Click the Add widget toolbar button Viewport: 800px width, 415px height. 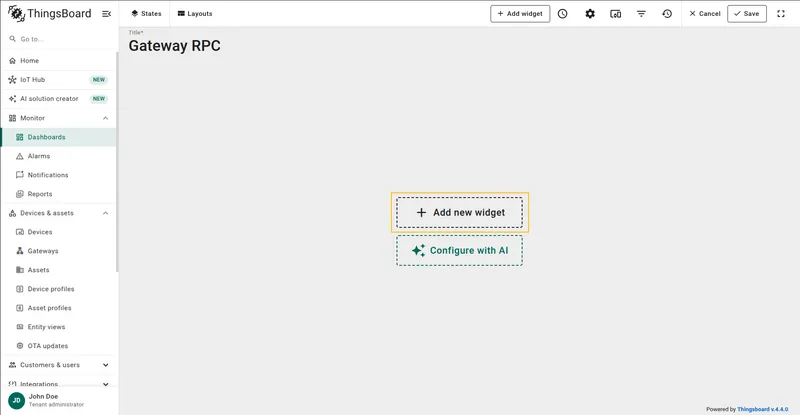click(x=520, y=14)
